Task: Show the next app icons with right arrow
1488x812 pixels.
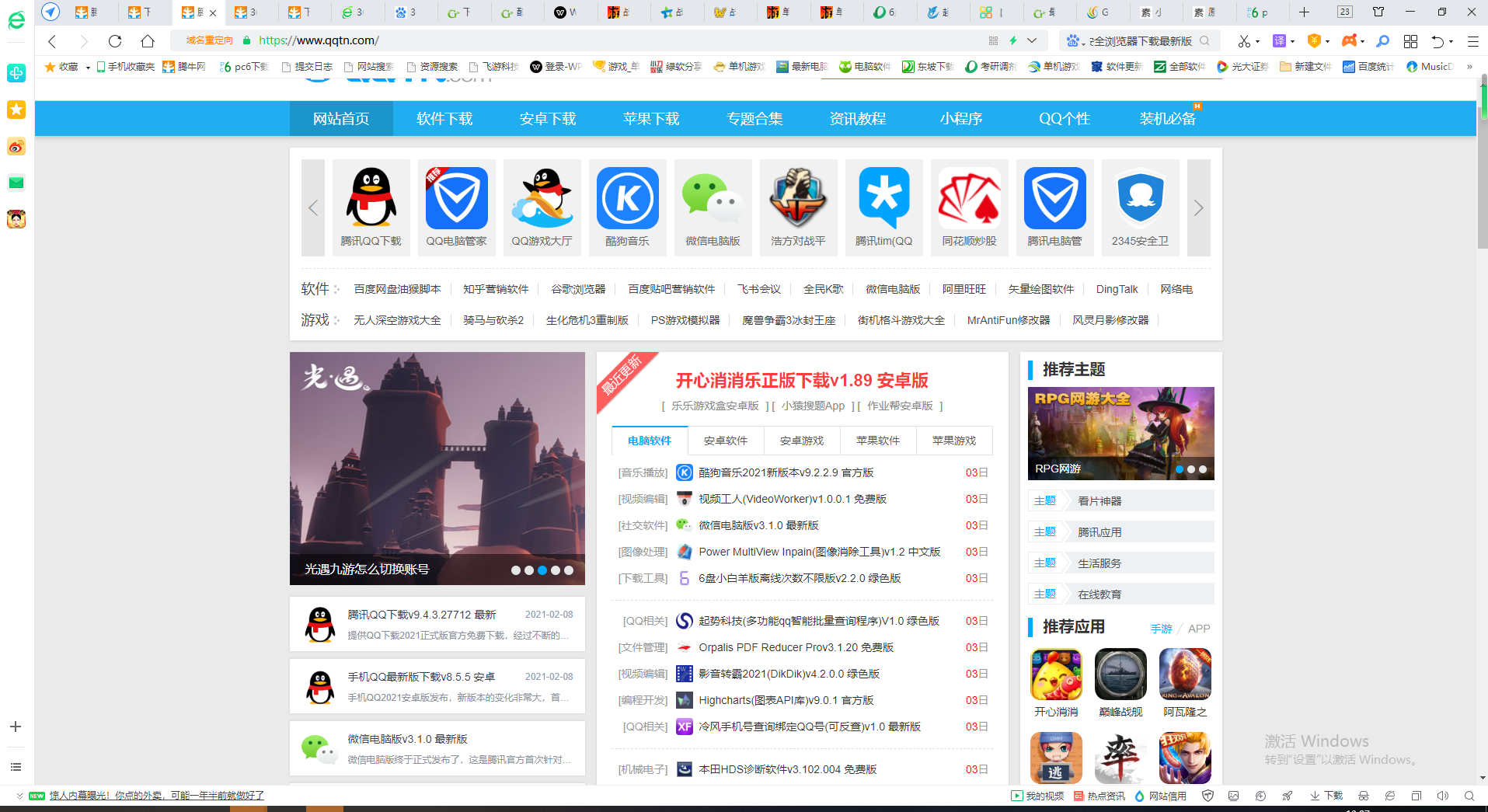Action: pyautogui.click(x=1199, y=207)
